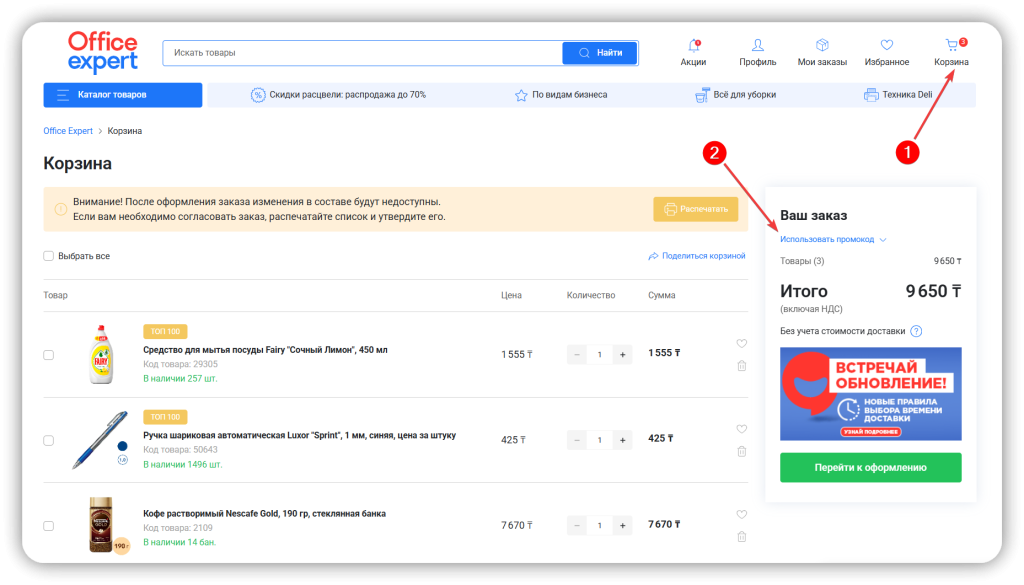Click the Office Expert logo

[103, 52]
